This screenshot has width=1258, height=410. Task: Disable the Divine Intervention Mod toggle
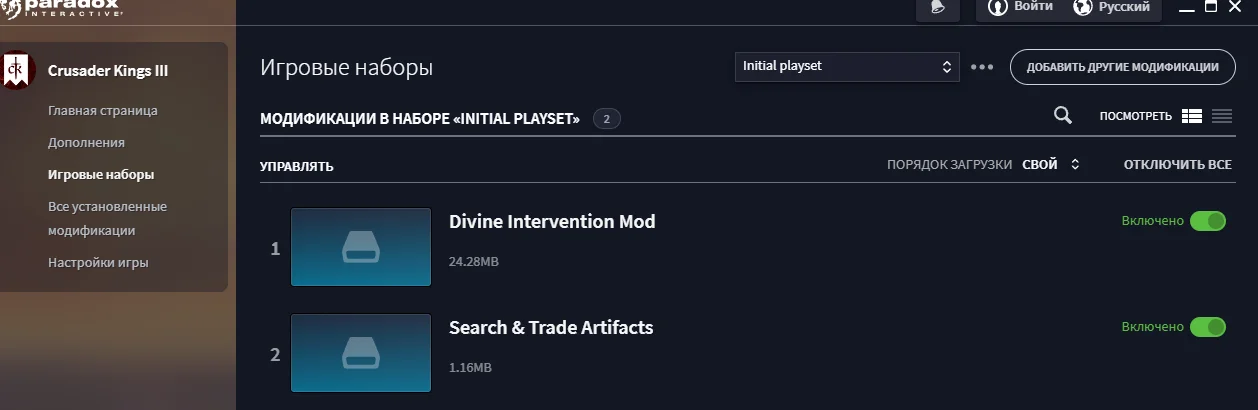click(x=1207, y=221)
